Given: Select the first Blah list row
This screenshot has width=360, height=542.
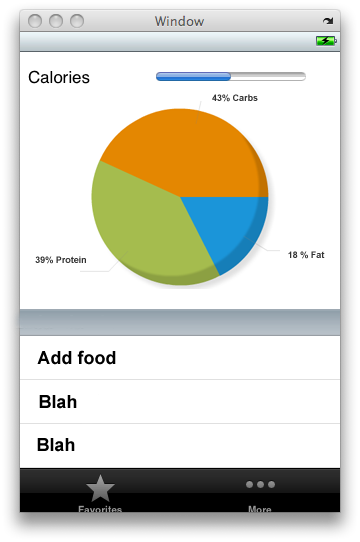Looking at the screenshot, I should pos(180,402).
